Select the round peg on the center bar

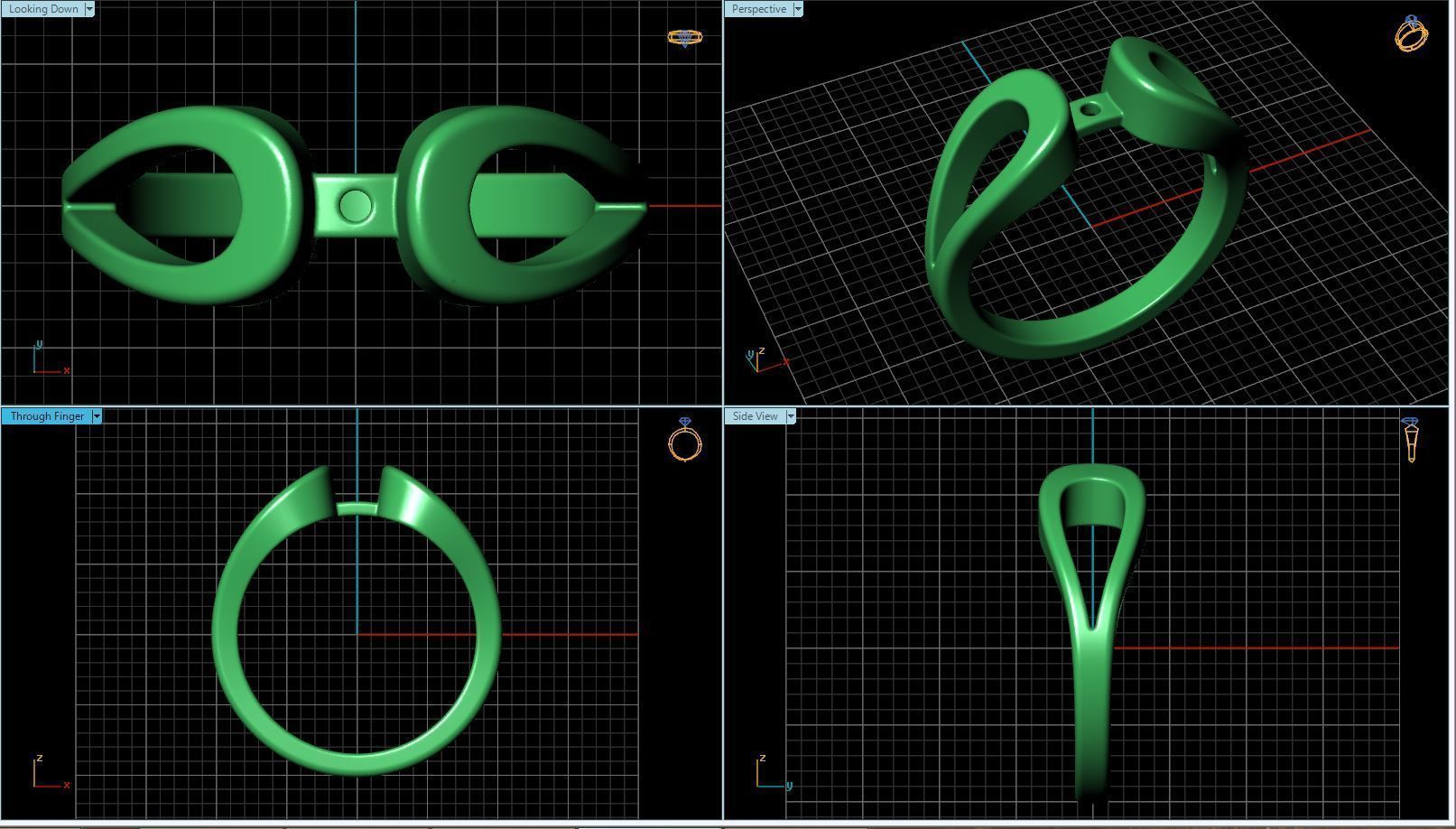(356, 207)
